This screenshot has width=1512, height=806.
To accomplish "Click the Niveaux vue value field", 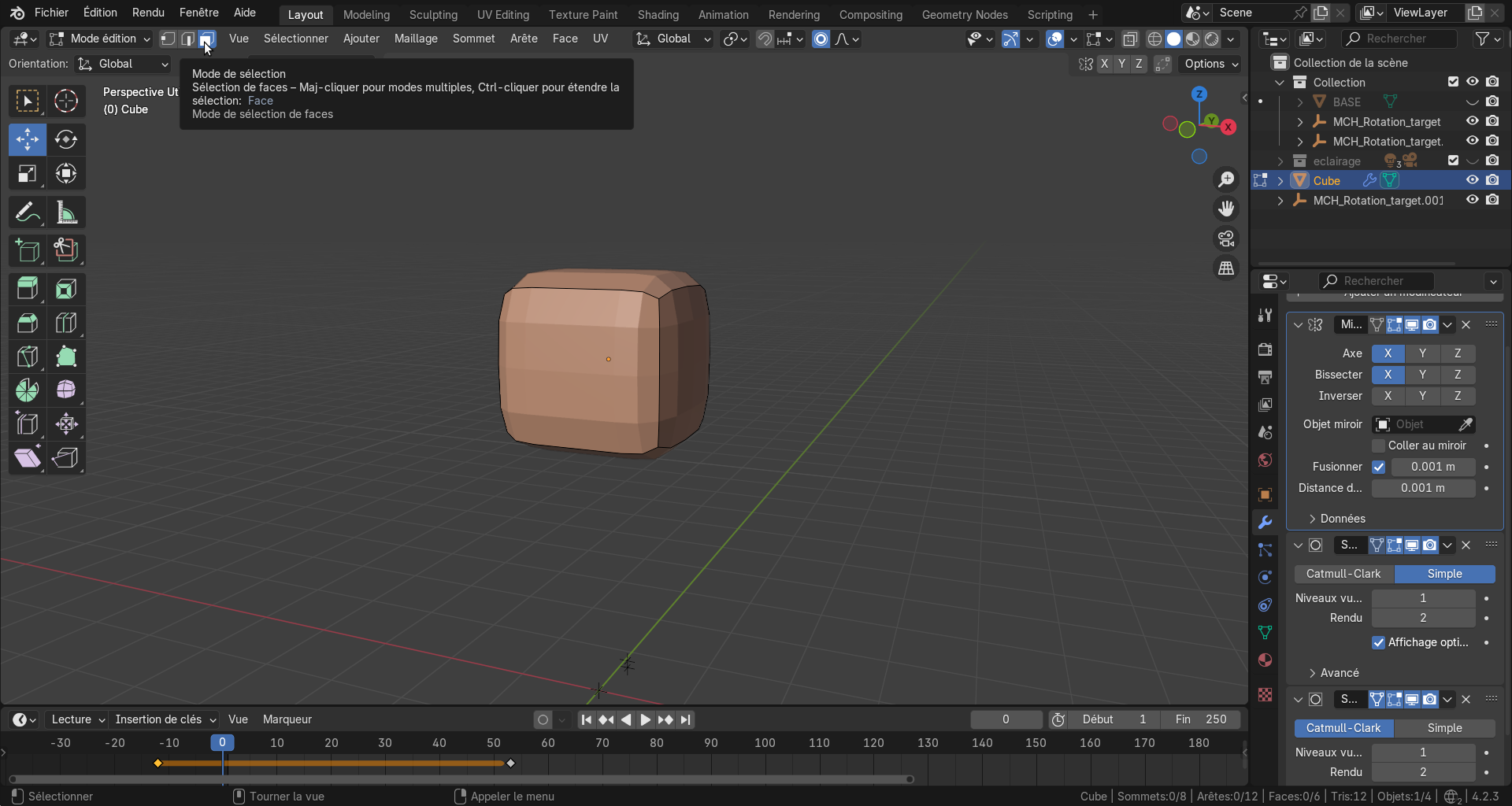I will click(1422, 598).
